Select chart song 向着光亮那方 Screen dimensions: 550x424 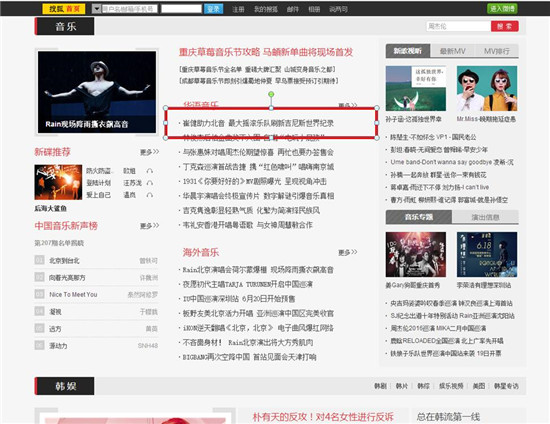click(67, 278)
